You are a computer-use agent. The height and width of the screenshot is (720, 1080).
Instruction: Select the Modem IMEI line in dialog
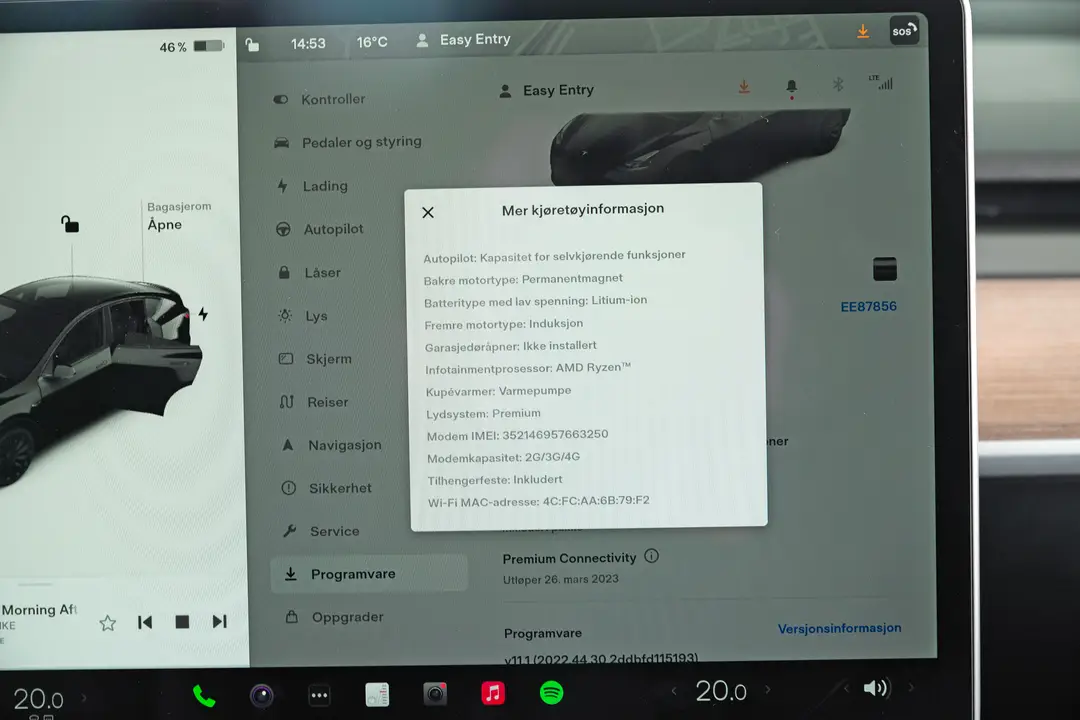coord(517,435)
